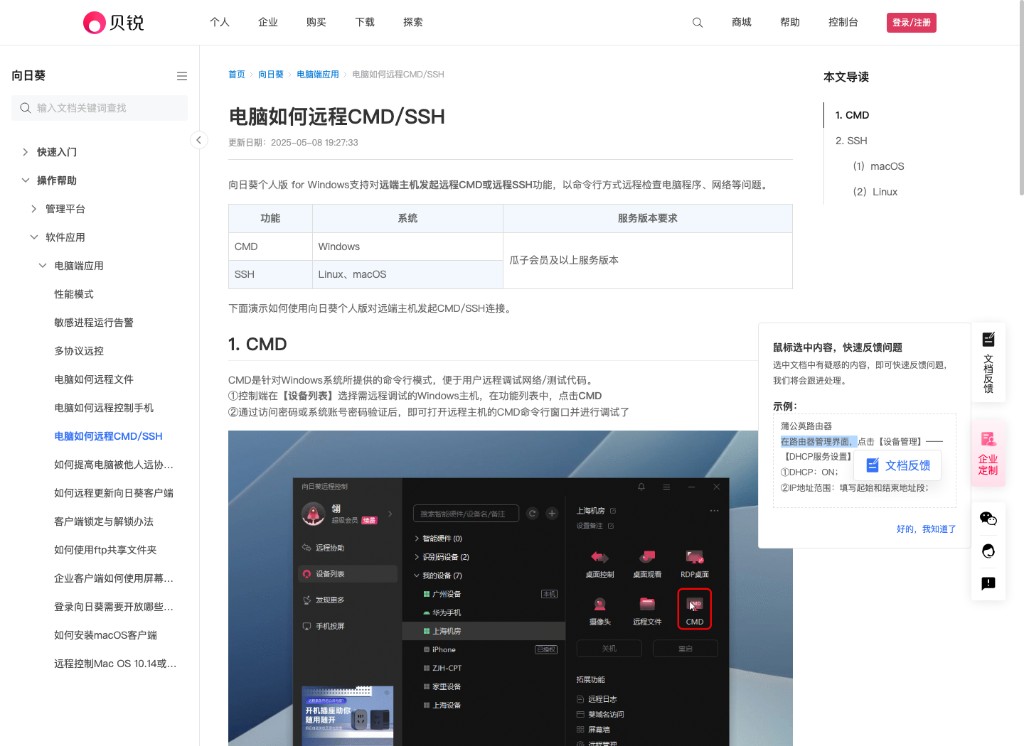
Task: Open the 企业 menu
Action: coord(268,22)
